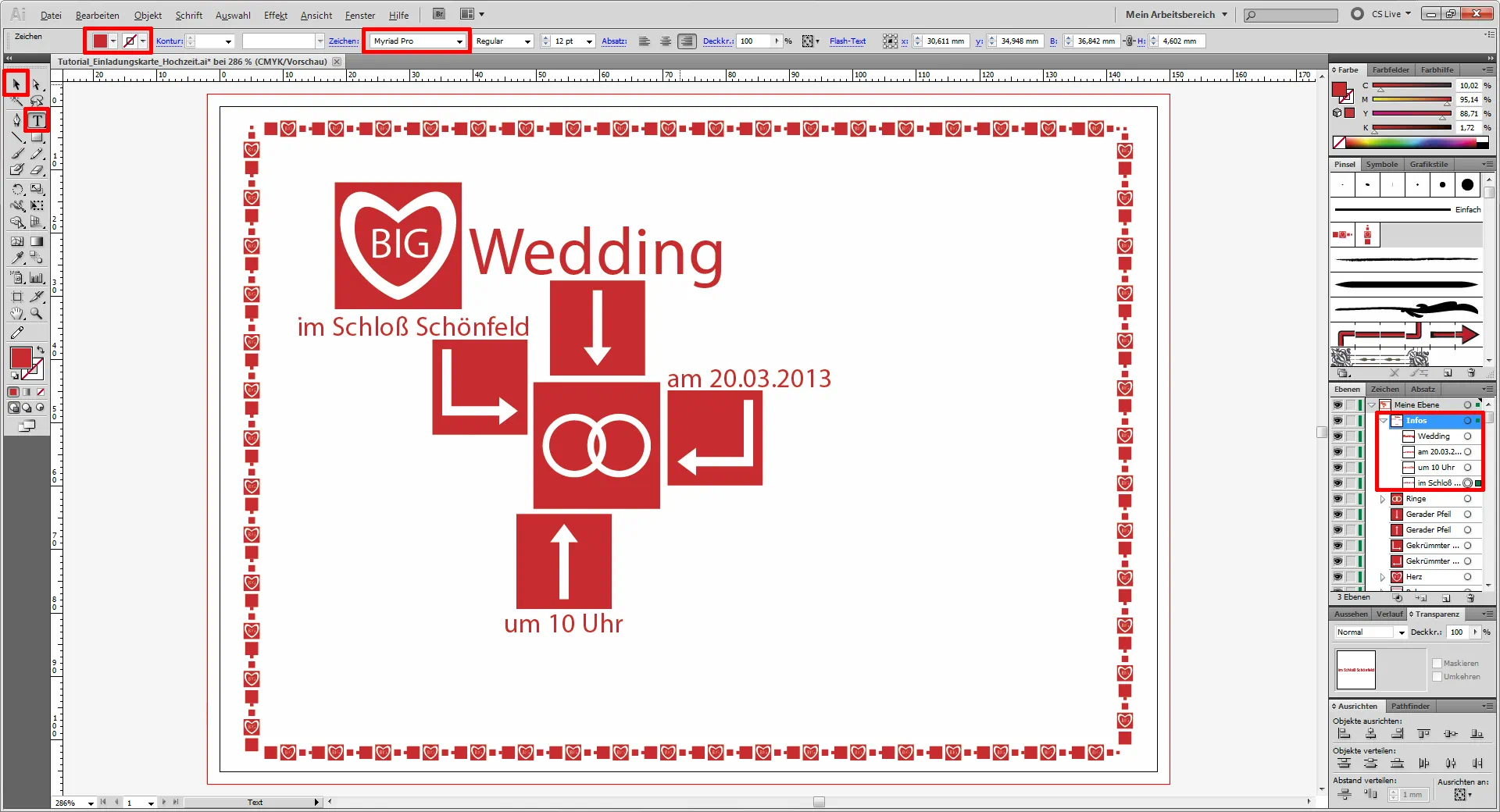Toggle visibility of the Herz layer
The image size is (1500, 812).
click(x=1337, y=577)
